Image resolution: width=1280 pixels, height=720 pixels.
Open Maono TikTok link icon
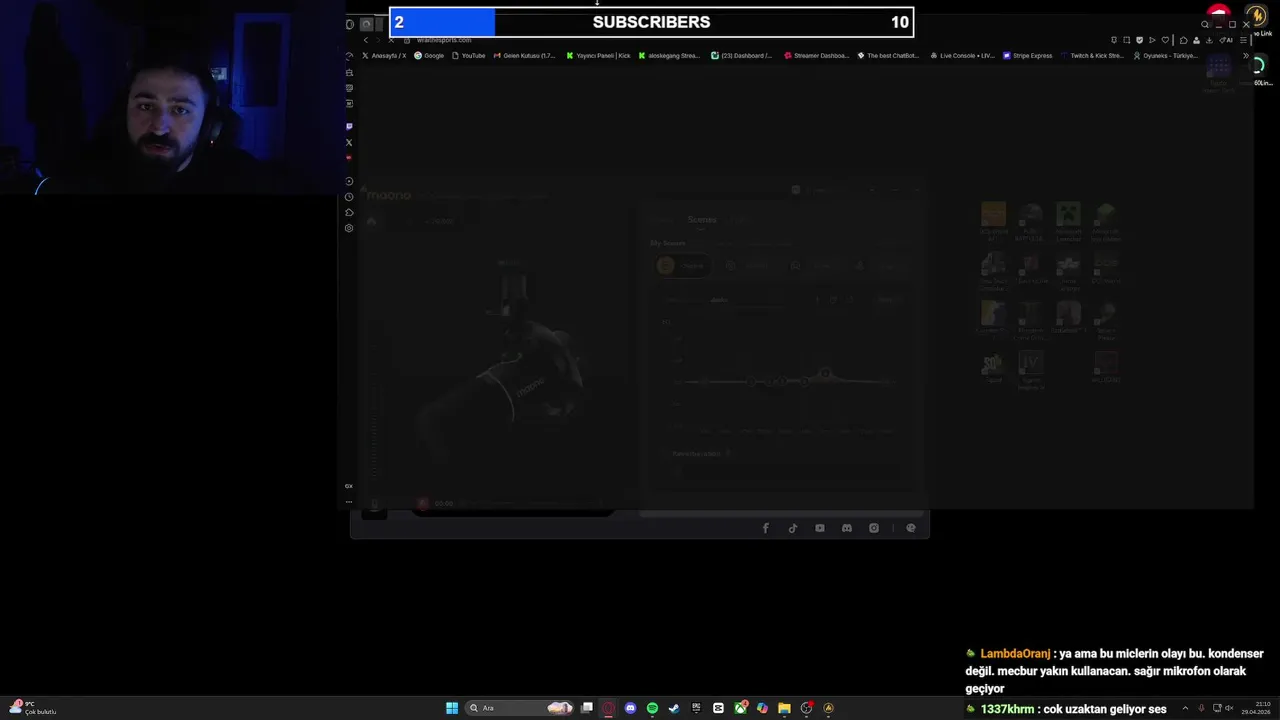(x=793, y=528)
